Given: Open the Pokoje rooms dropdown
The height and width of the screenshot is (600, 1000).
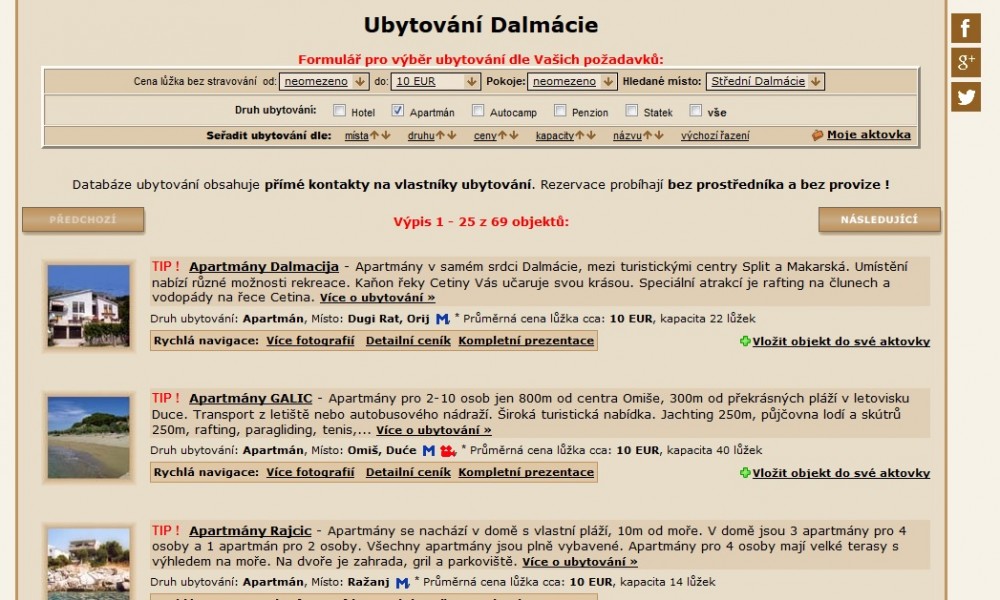Looking at the screenshot, I should (569, 82).
